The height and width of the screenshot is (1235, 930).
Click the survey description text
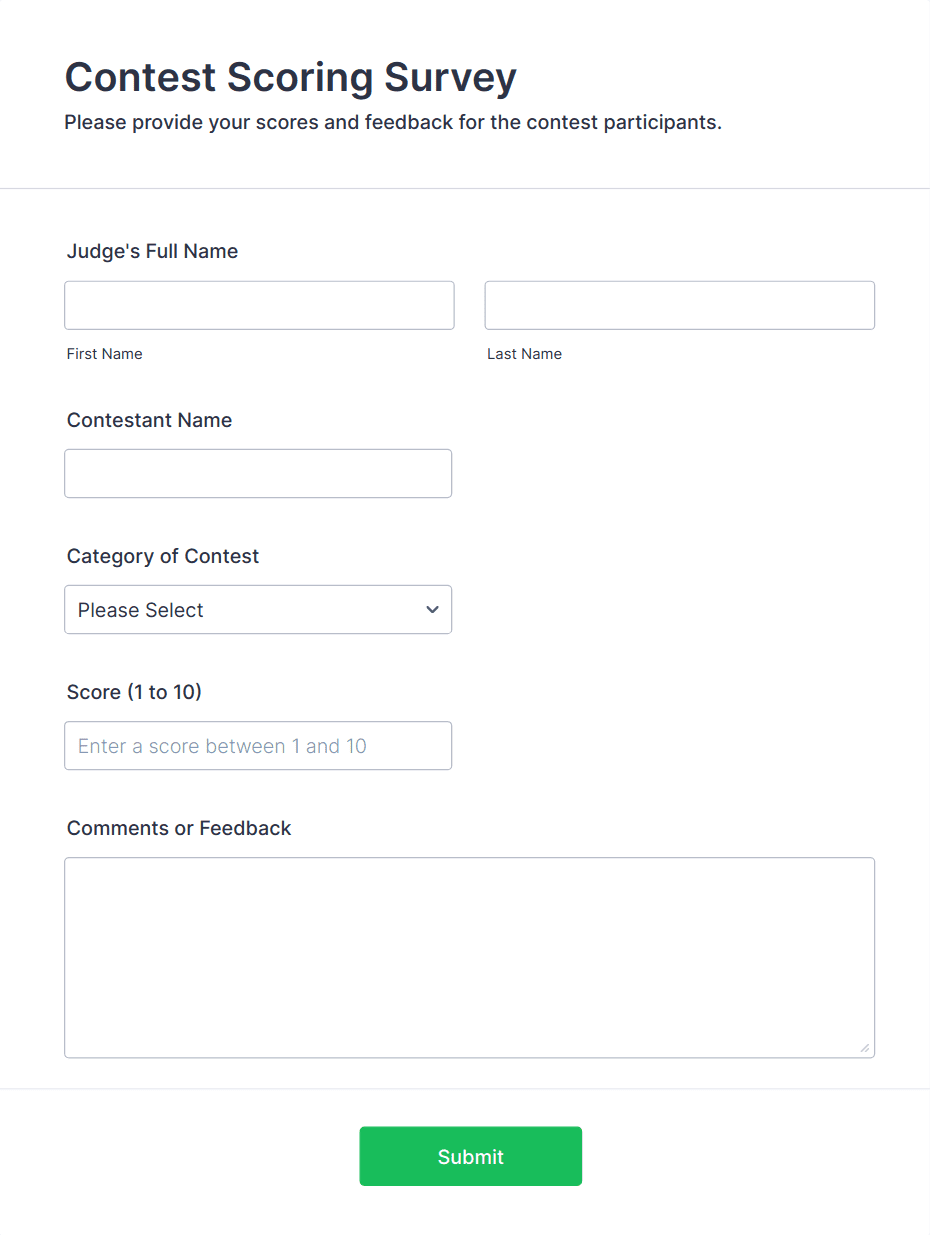point(393,122)
